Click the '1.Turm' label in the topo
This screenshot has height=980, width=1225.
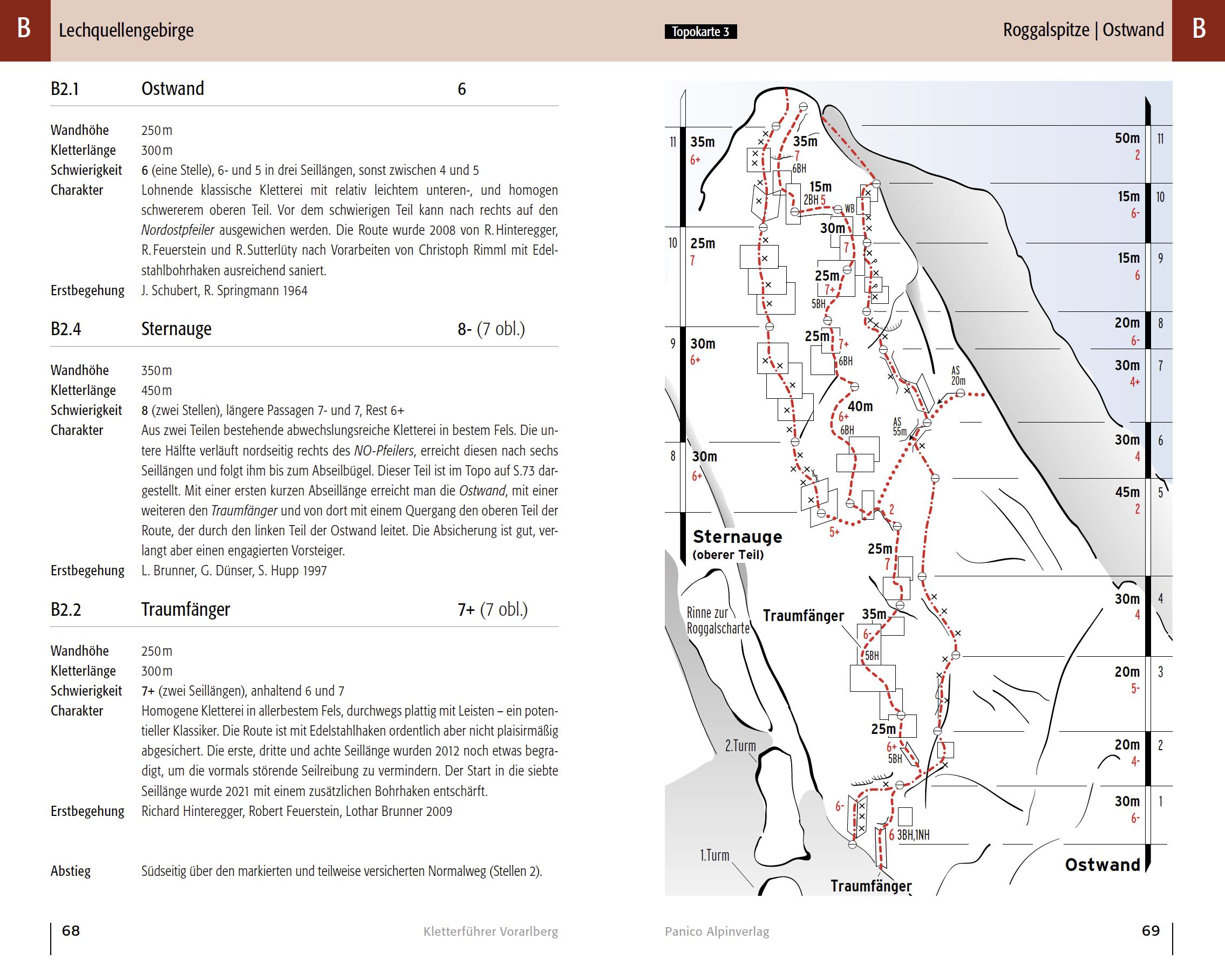click(714, 855)
